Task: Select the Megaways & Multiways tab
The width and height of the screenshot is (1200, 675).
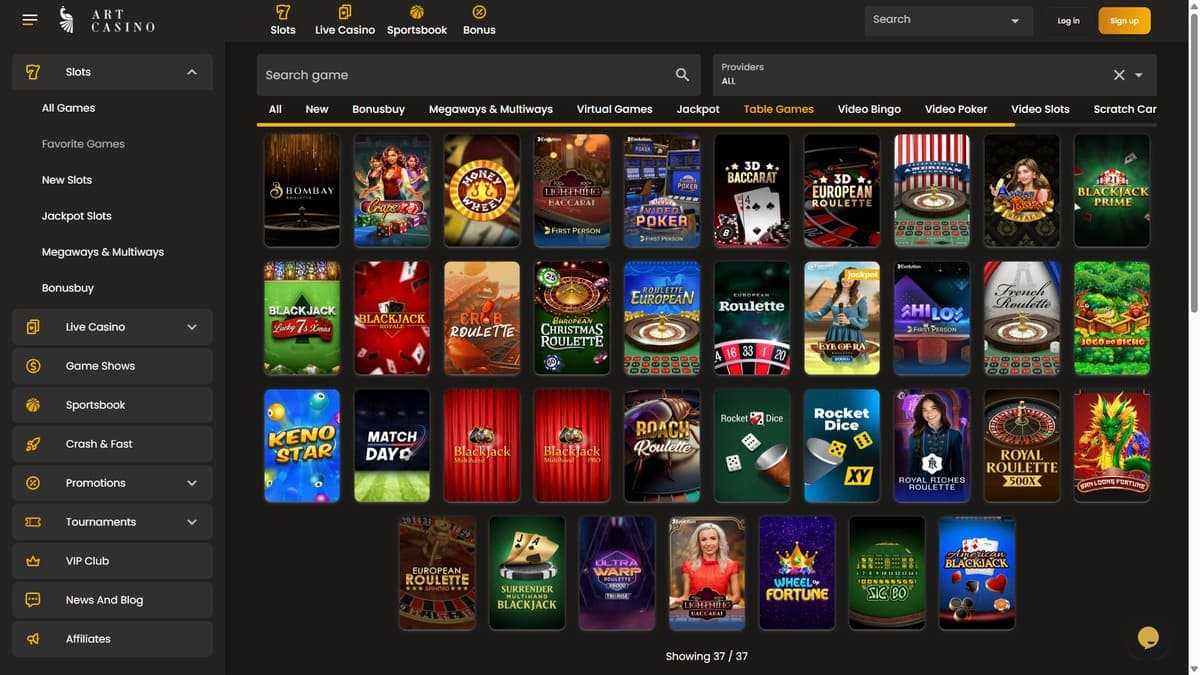Action: pyautogui.click(x=491, y=109)
